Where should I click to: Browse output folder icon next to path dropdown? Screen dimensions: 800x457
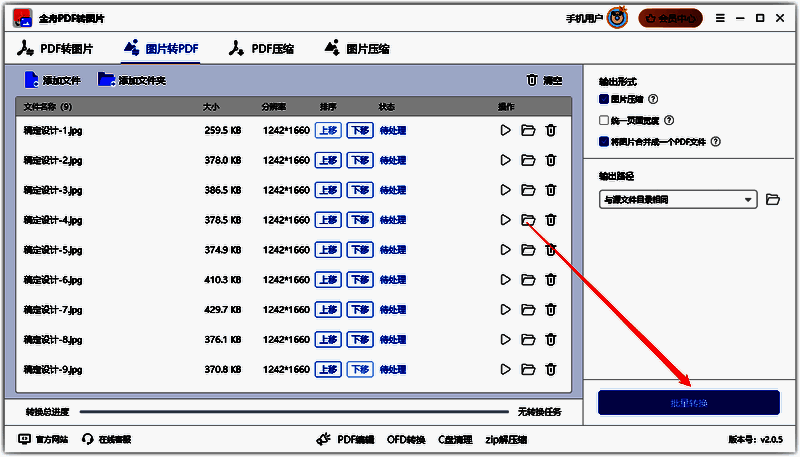coord(772,200)
